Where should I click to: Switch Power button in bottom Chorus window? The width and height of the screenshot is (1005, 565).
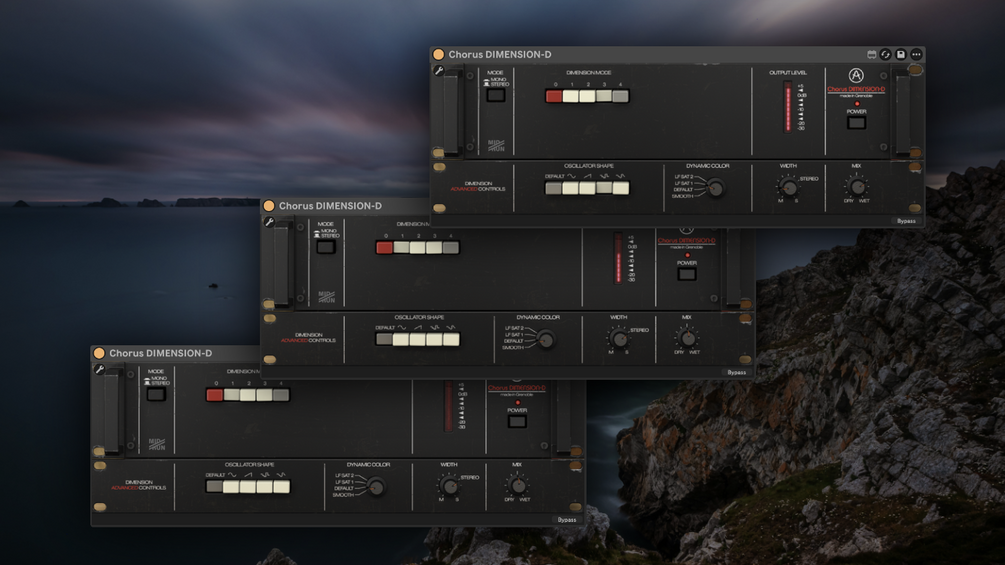[517, 421]
